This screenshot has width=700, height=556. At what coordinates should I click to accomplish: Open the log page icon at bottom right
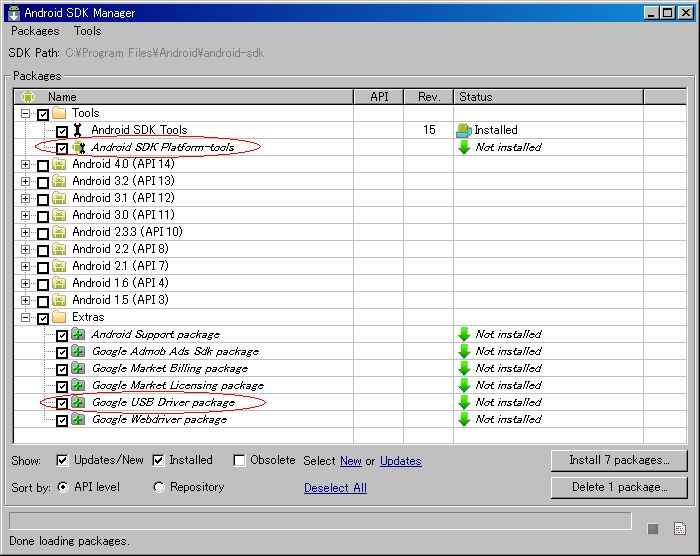pyautogui.click(x=680, y=529)
